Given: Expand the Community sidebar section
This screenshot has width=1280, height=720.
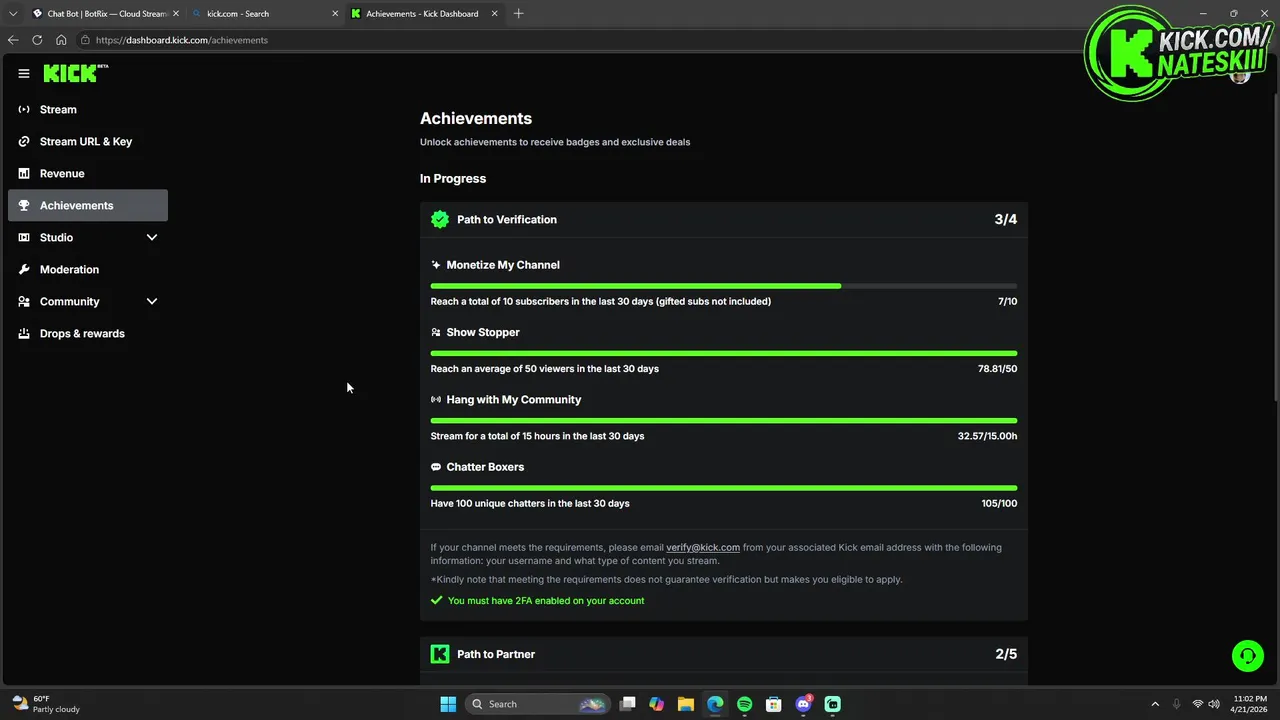Looking at the screenshot, I should click(152, 301).
